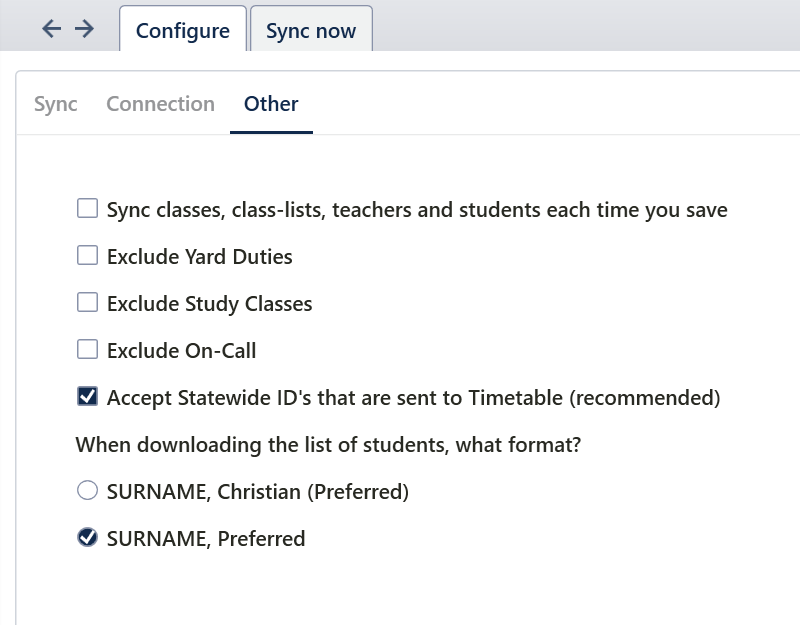Click the 'Exclude On-Call' label text
This screenshot has width=800, height=625.
pos(182,351)
